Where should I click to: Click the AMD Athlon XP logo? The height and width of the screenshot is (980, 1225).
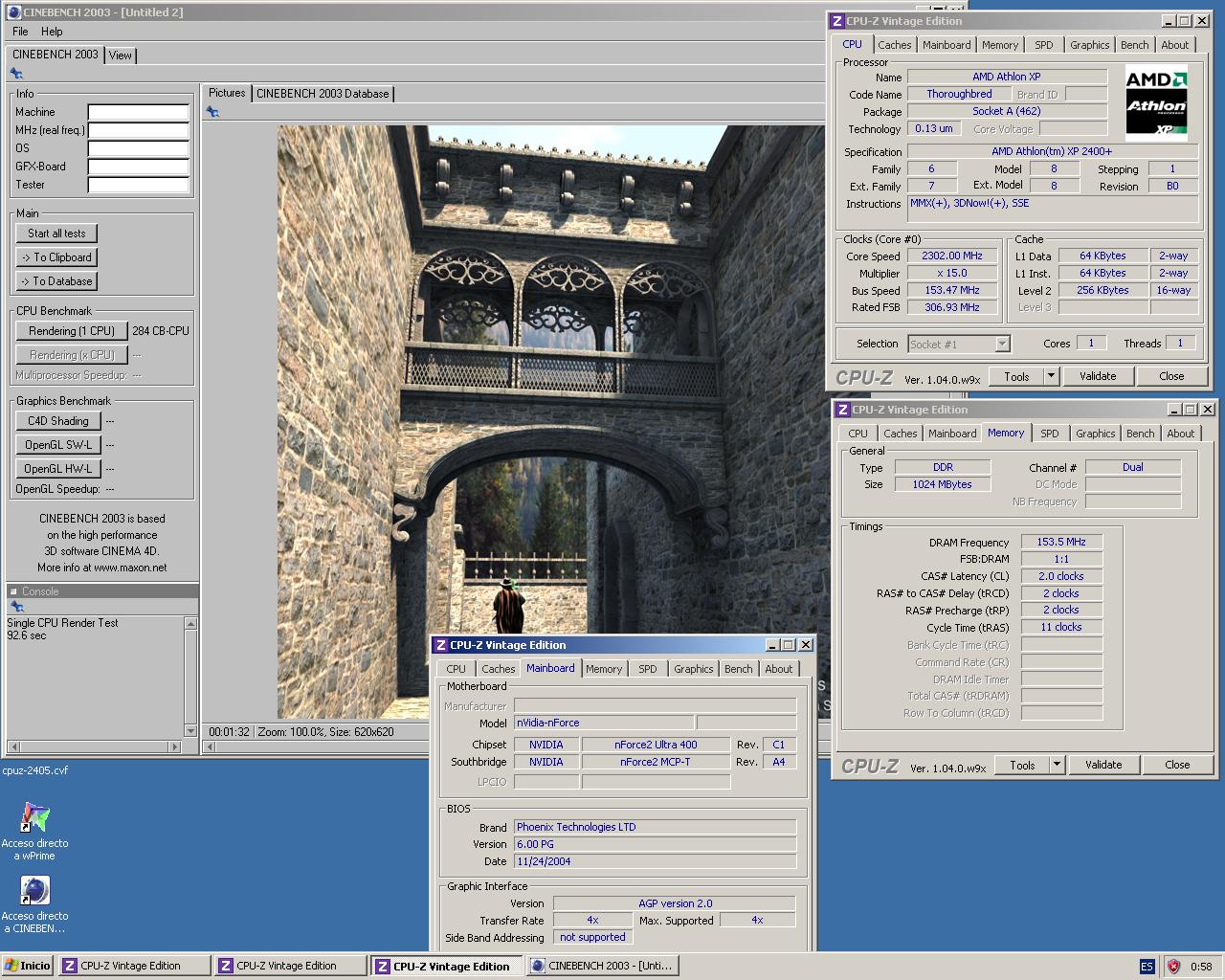pos(1156,103)
